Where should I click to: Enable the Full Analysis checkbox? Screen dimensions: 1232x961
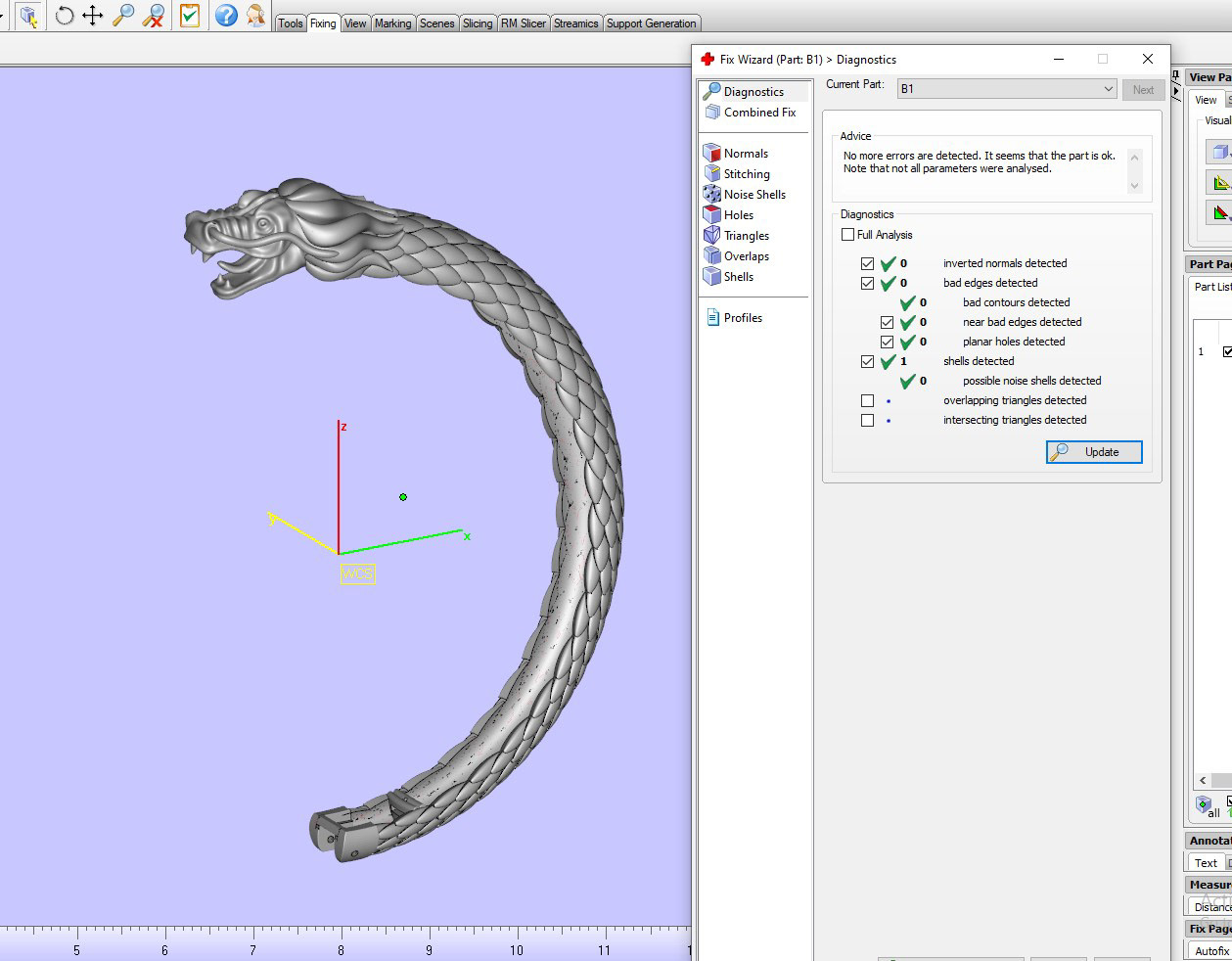point(848,235)
